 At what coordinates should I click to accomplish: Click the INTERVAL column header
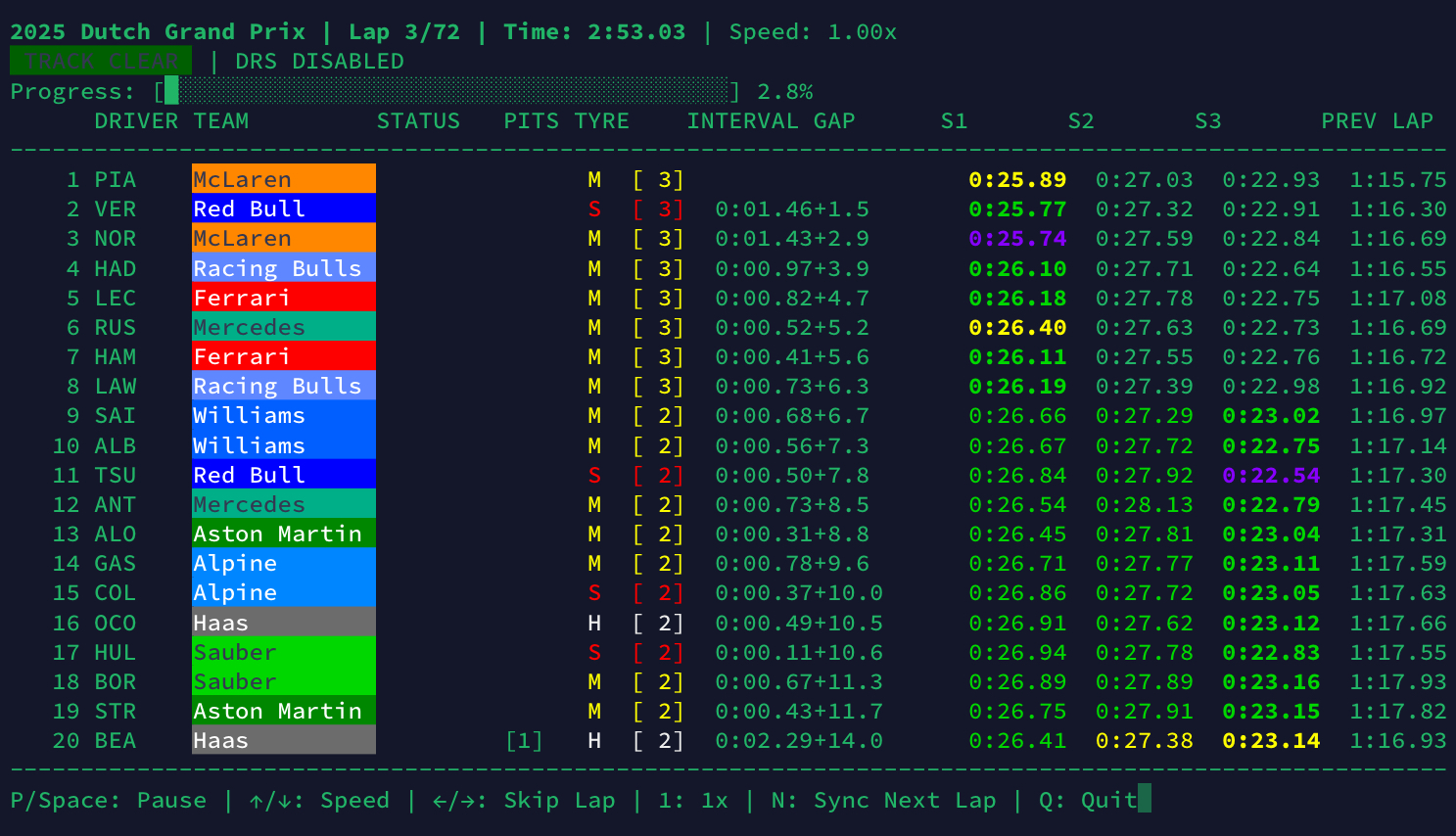(x=742, y=120)
